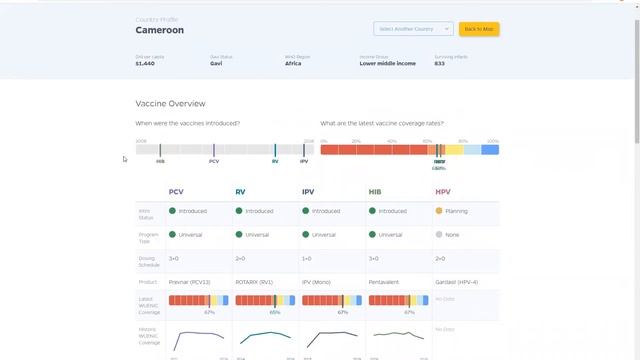
Task: Click the light blue segment of overview coverage bar
Action: click(472, 150)
